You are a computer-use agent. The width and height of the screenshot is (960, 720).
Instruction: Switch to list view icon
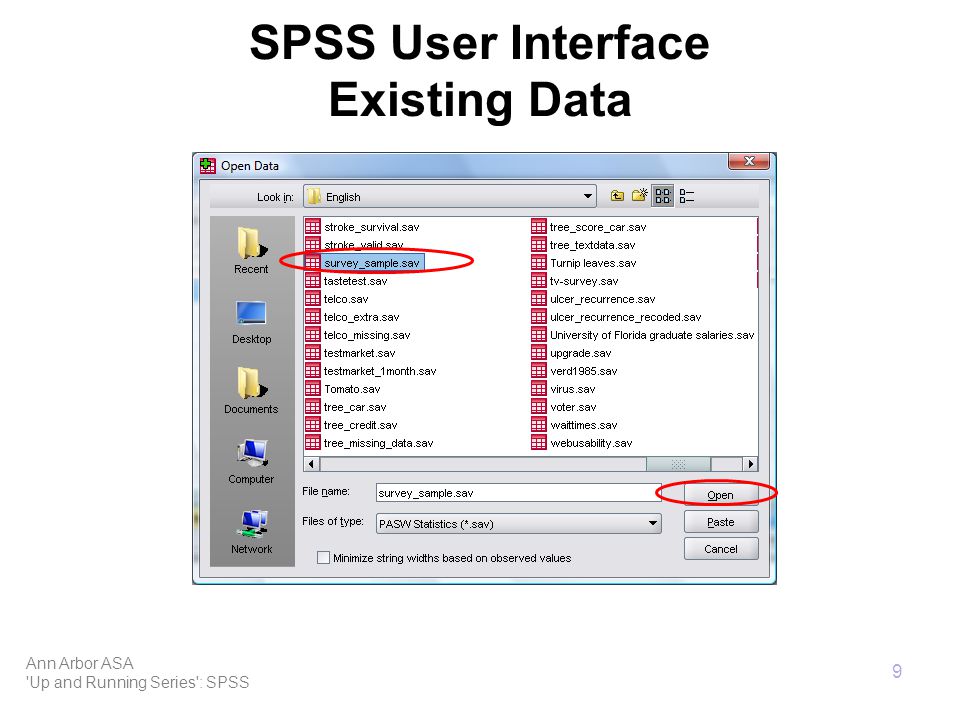click(x=662, y=196)
